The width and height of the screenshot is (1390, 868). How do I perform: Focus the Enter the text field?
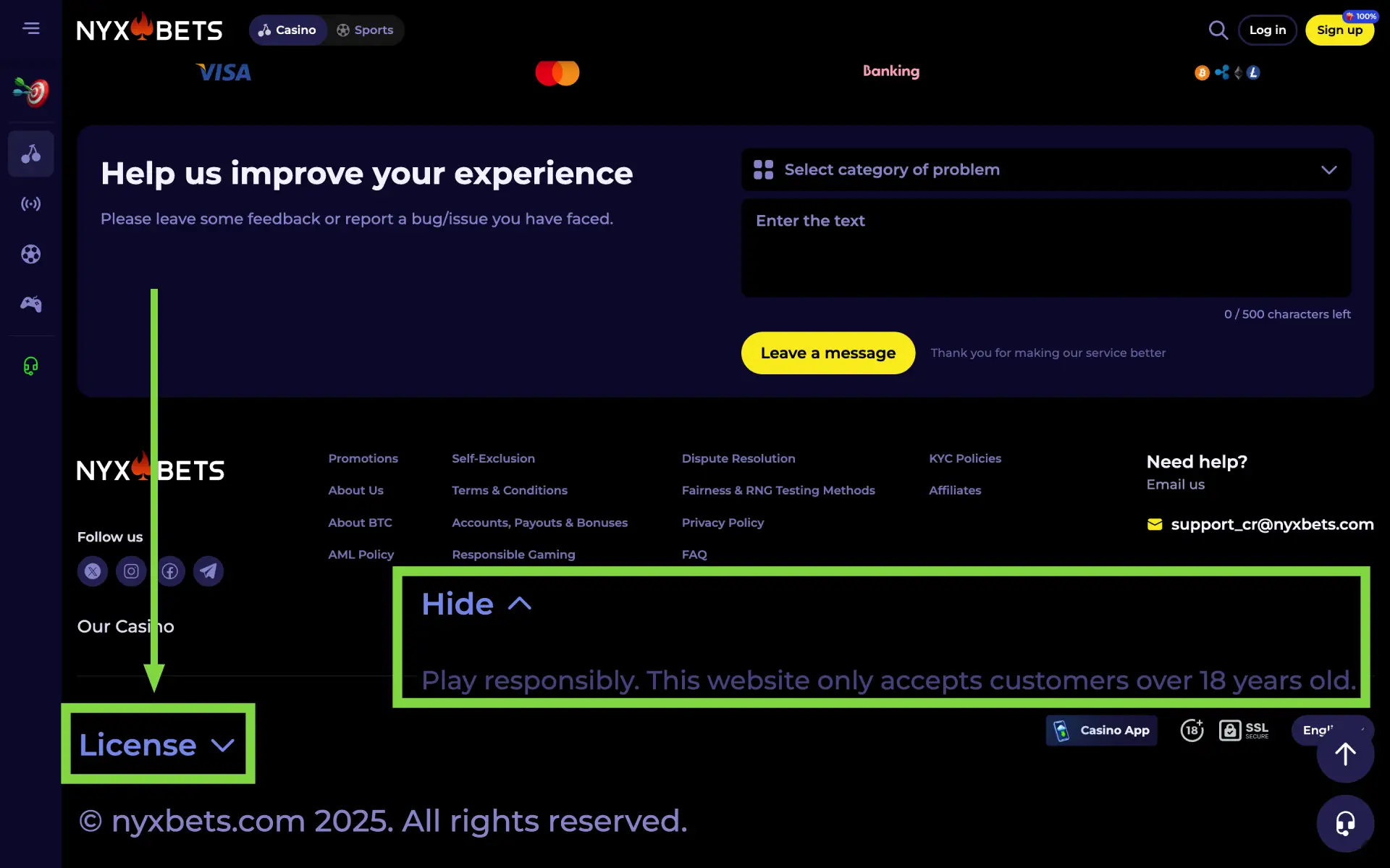(x=1046, y=248)
